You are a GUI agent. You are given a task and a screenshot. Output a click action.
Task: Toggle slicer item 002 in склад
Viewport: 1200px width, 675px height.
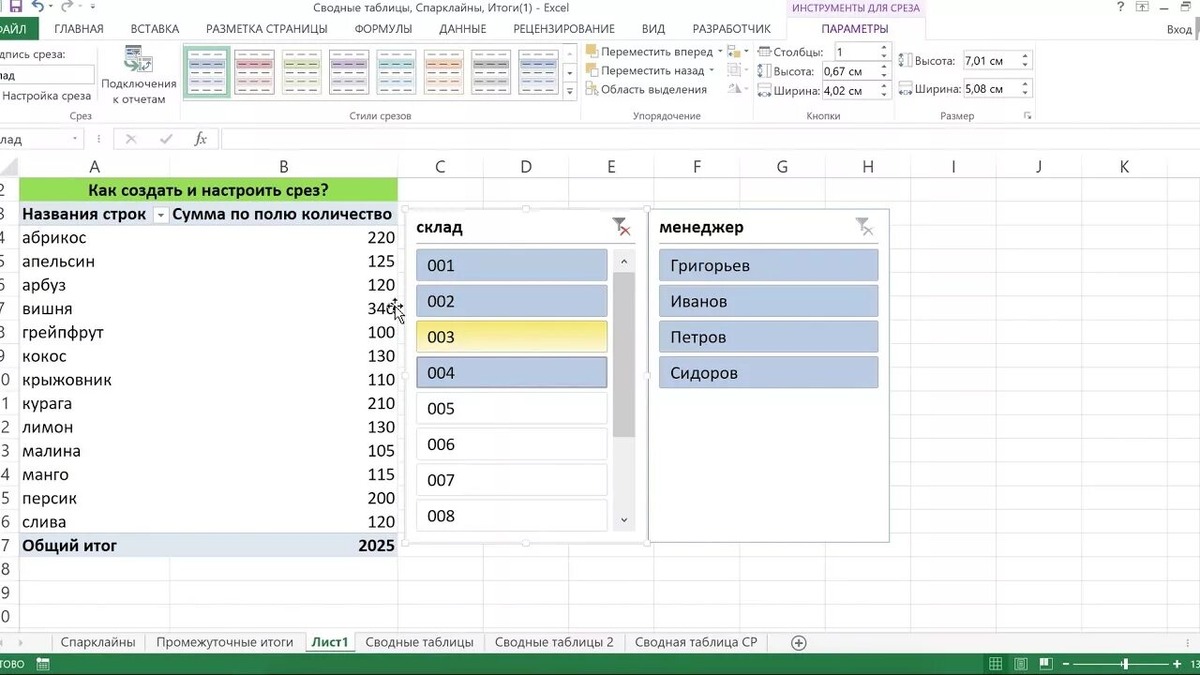511,301
